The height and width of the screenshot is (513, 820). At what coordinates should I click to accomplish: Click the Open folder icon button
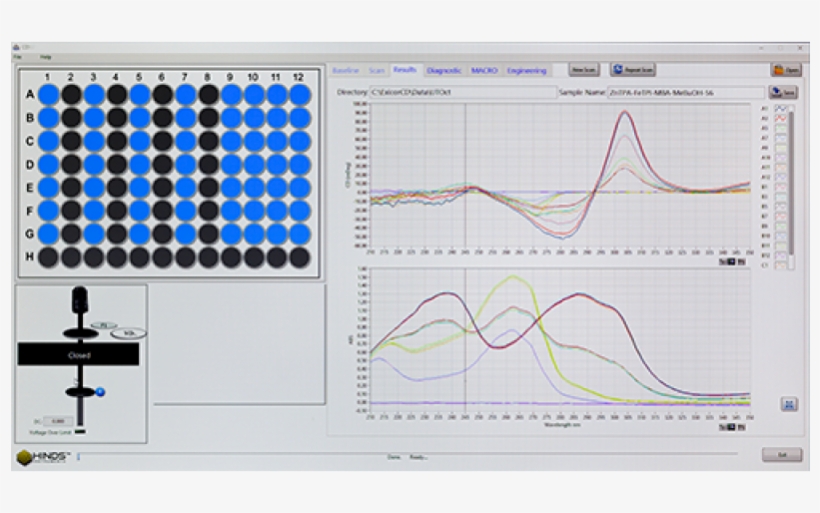pos(787,70)
